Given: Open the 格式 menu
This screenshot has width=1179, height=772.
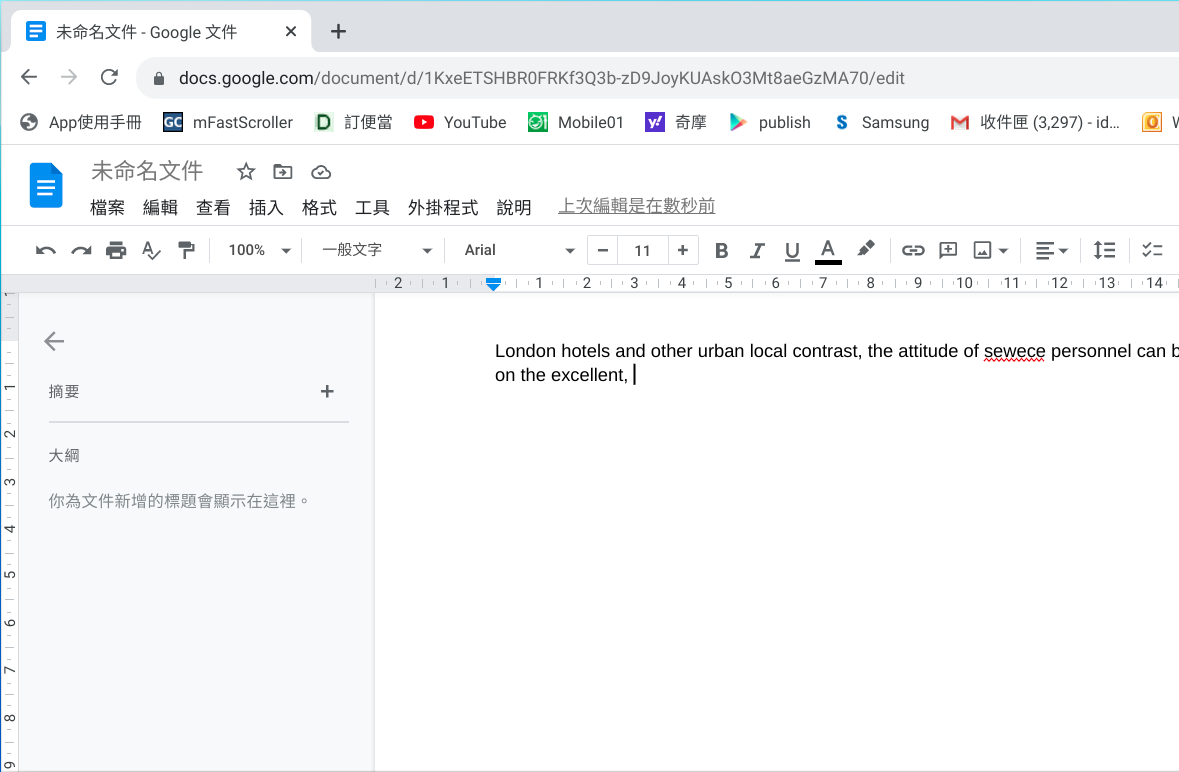Looking at the screenshot, I should click(x=319, y=207).
